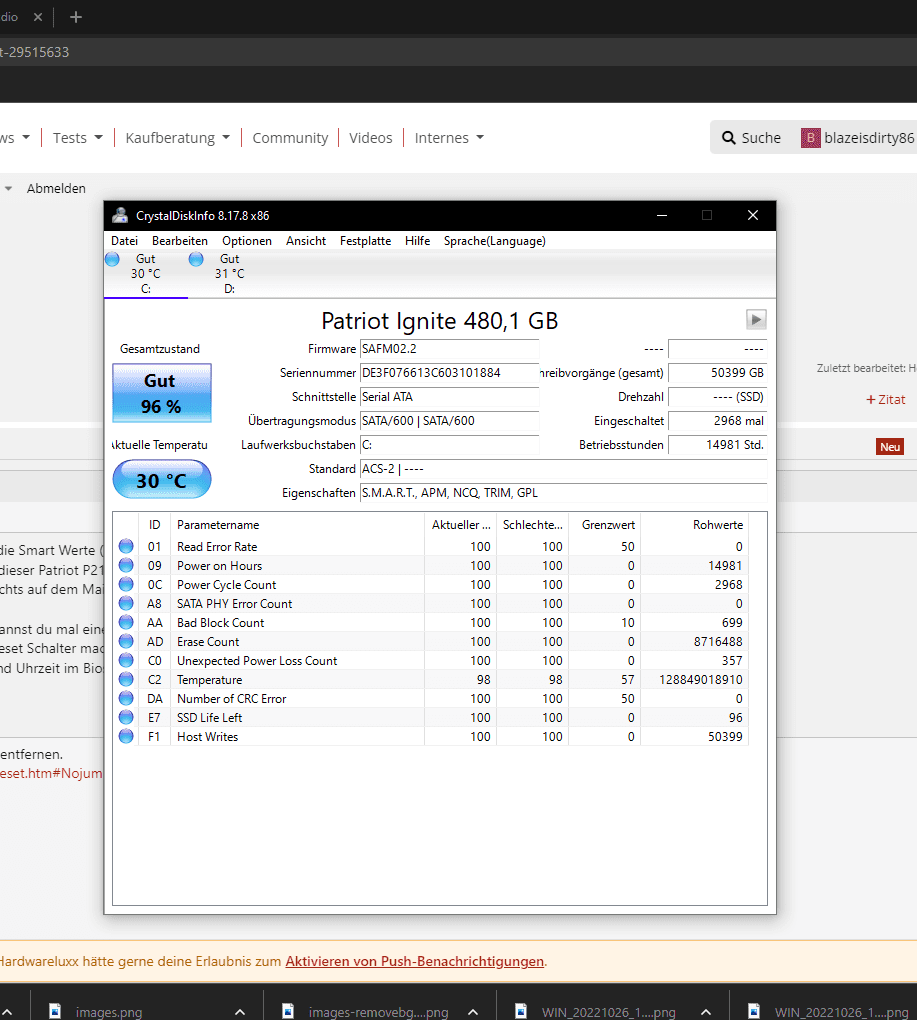Click the Parametername column header

297,524
